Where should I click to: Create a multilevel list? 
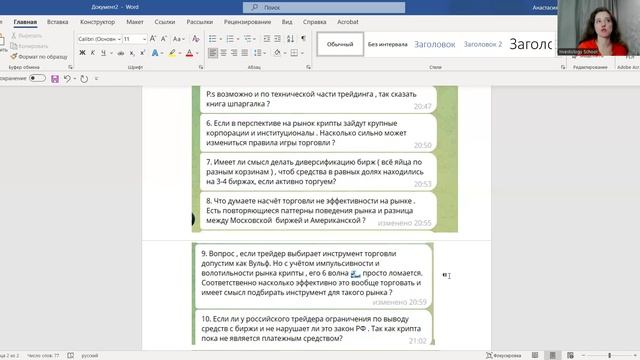coord(247,39)
